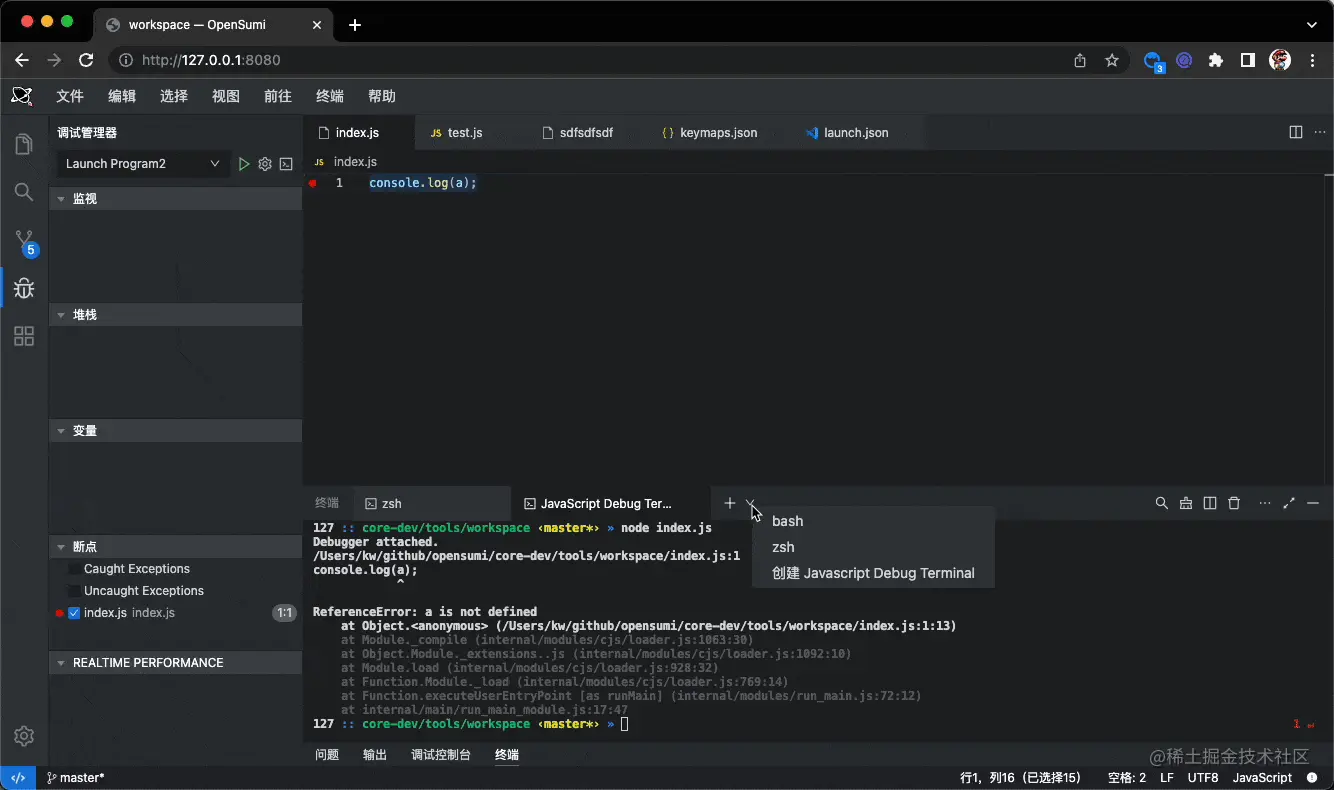Maximize the bottom panel with expand arrows
Viewport: 1334px width, 790px height.
1289,503
